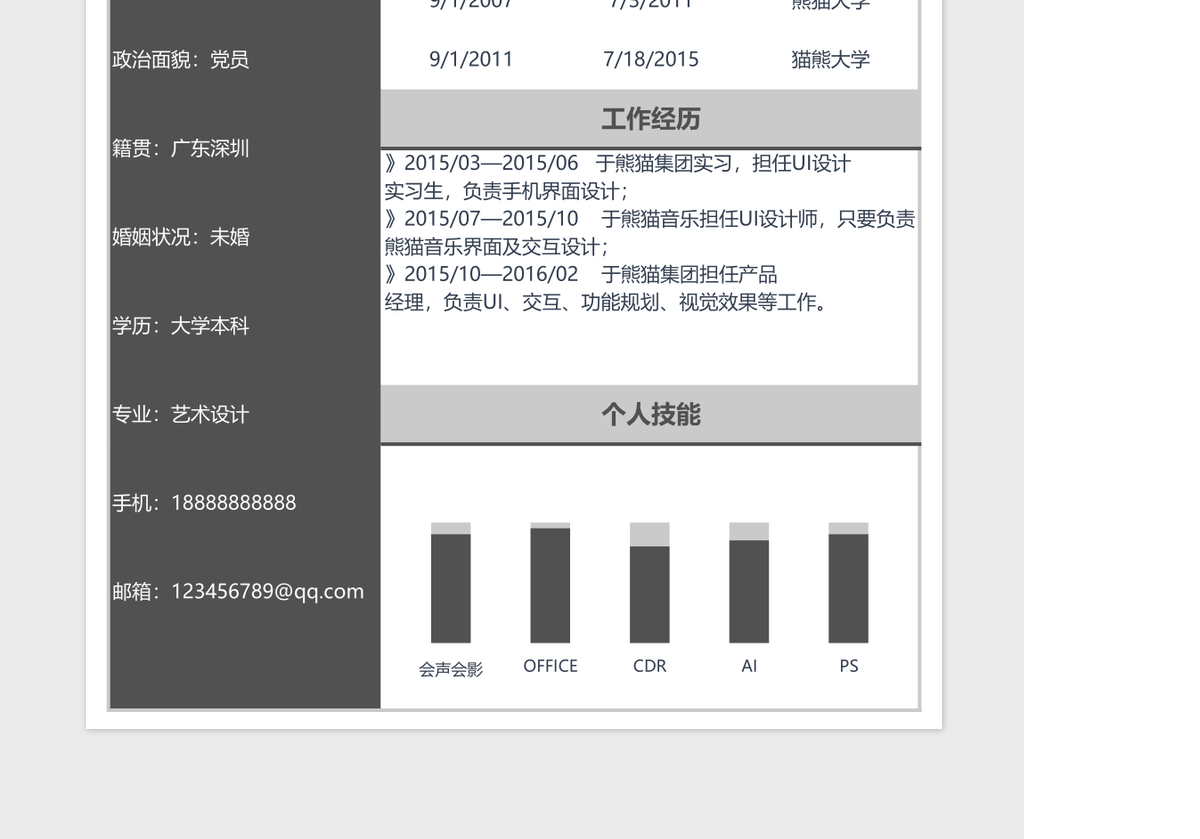Select the text 籍贯：广东深圳
The image size is (1200, 839).
(x=181, y=148)
